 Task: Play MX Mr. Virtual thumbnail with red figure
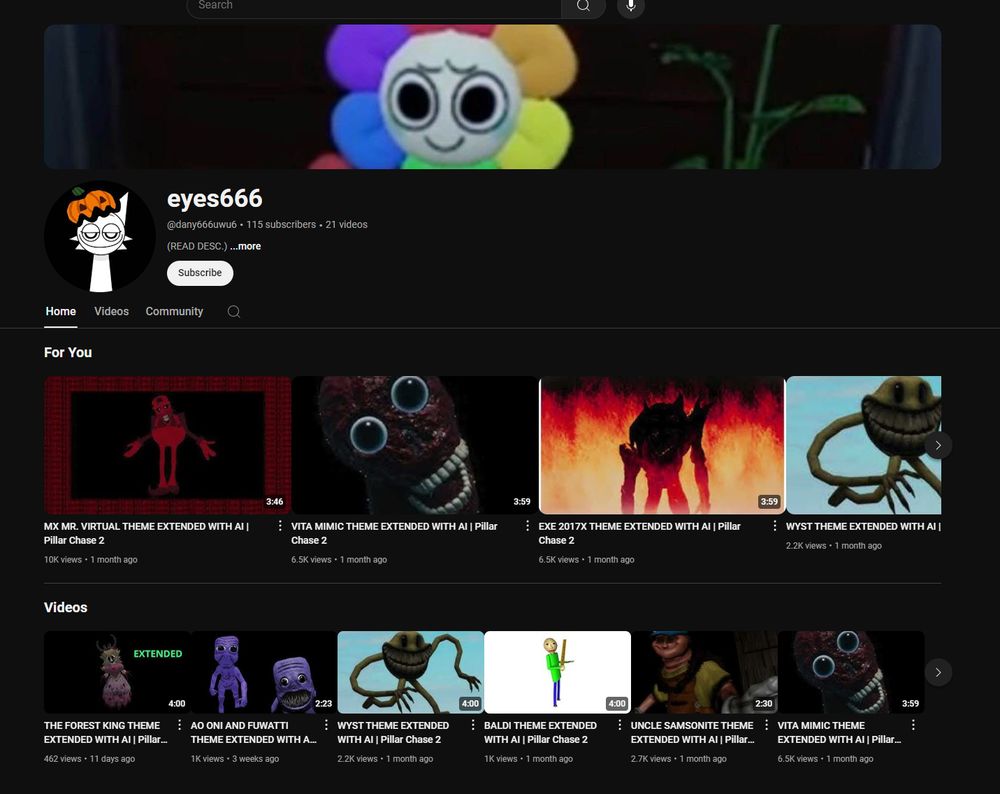[167, 445]
